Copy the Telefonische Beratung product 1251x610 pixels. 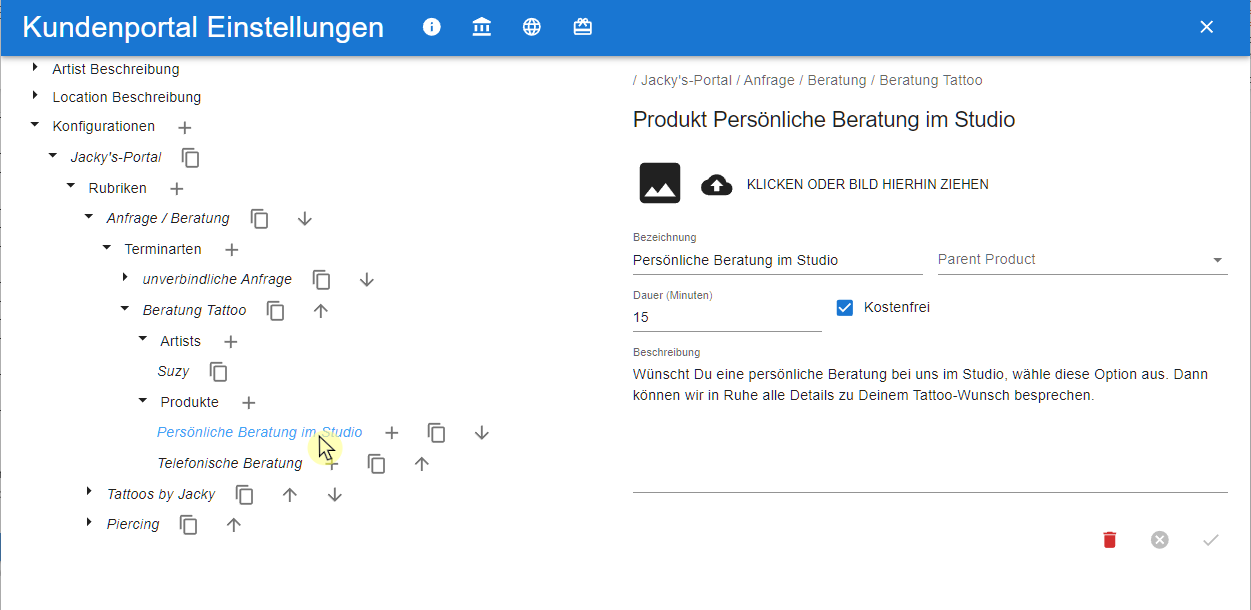click(376, 464)
